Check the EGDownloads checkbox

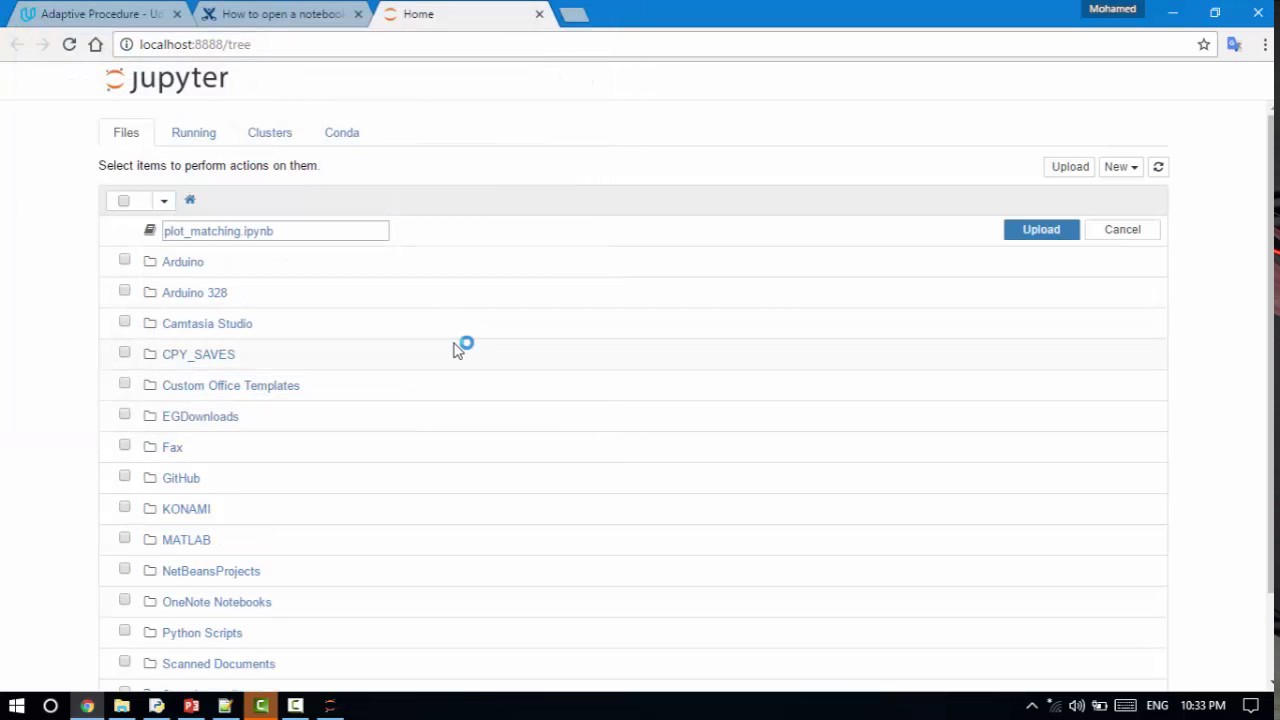pos(124,415)
